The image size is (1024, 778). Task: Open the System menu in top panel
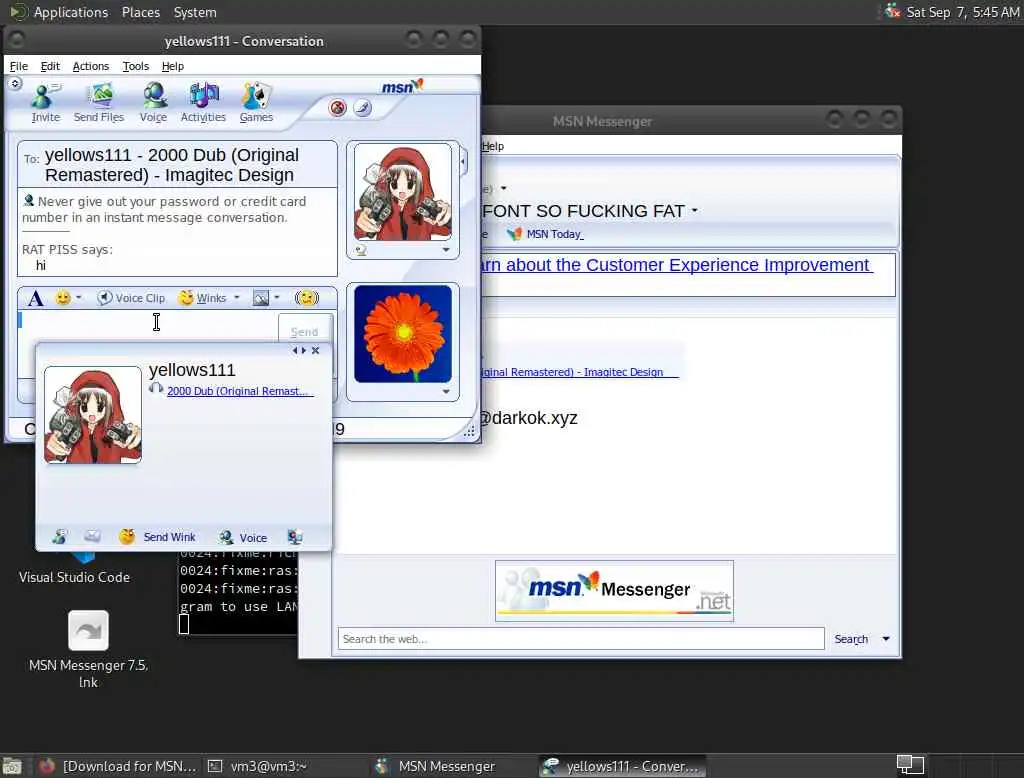point(195,12)
